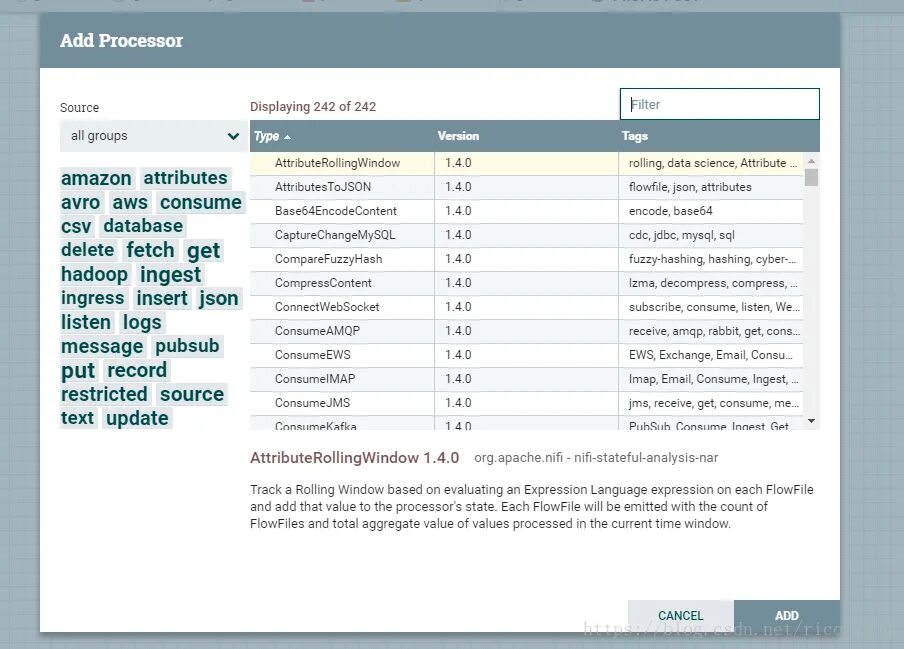The image size is (904, 649).
Task: Open the Source all groups dropdown
Action: [x=153, y=136]
